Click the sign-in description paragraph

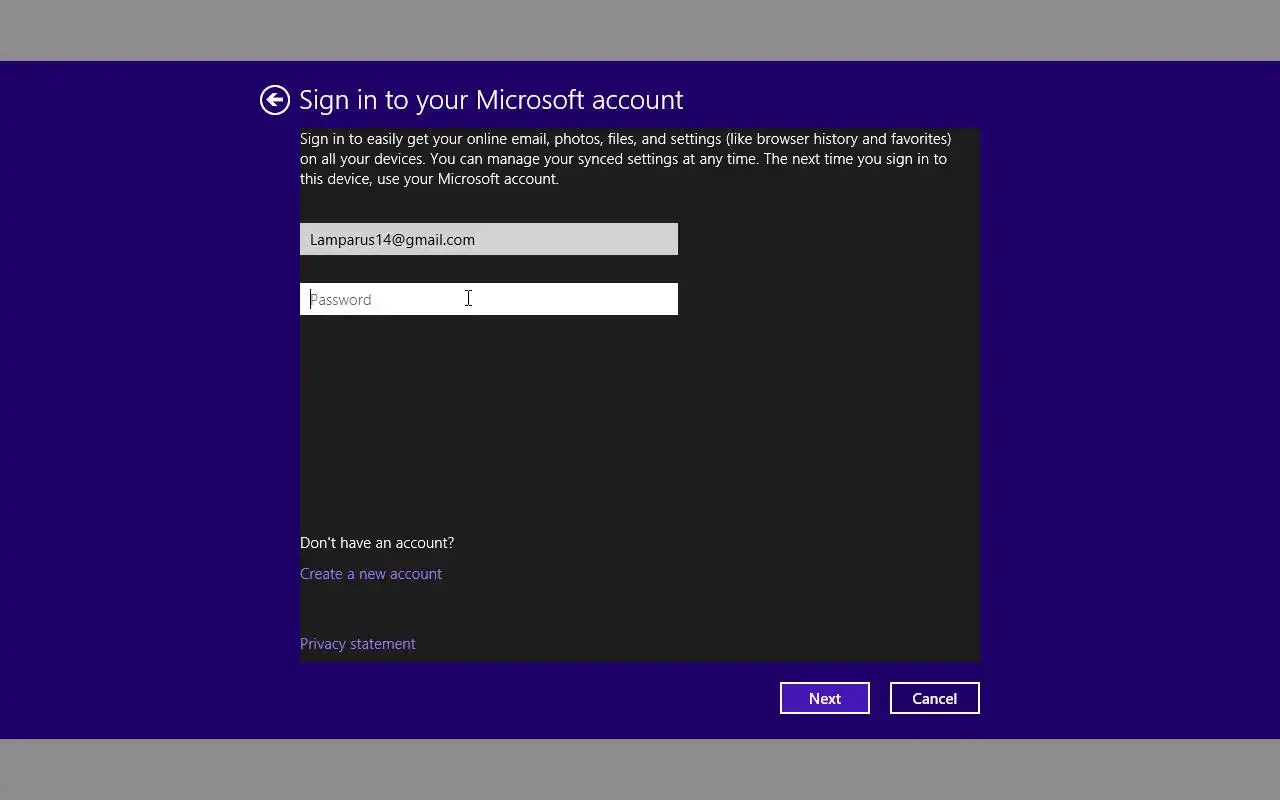626,159
